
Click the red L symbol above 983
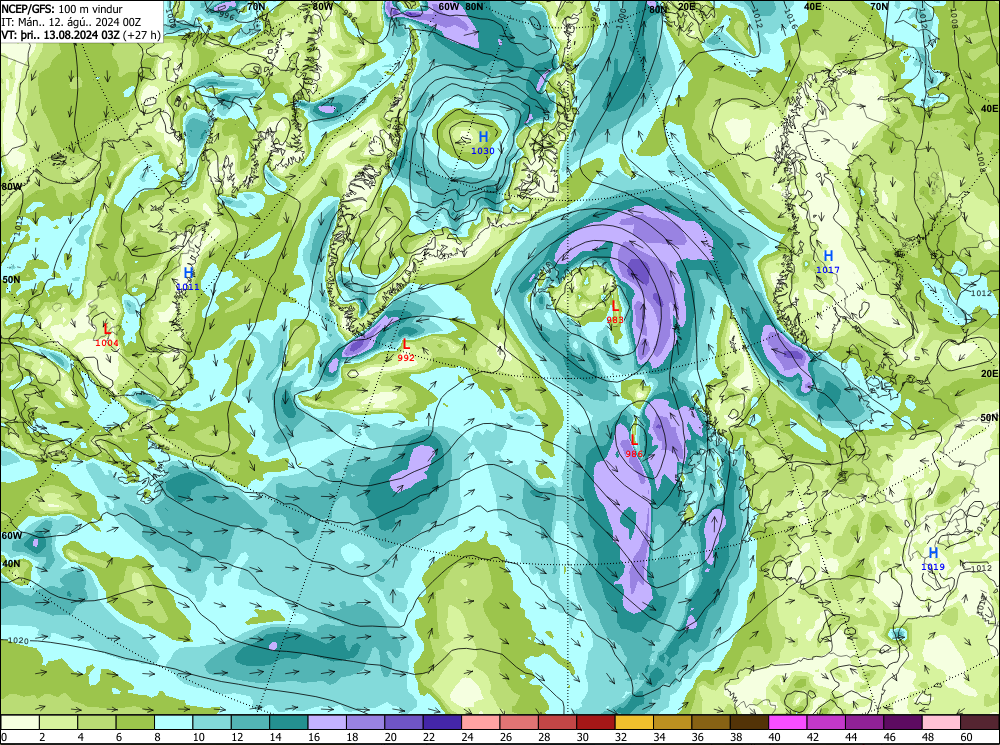click(x=615, y=307)
